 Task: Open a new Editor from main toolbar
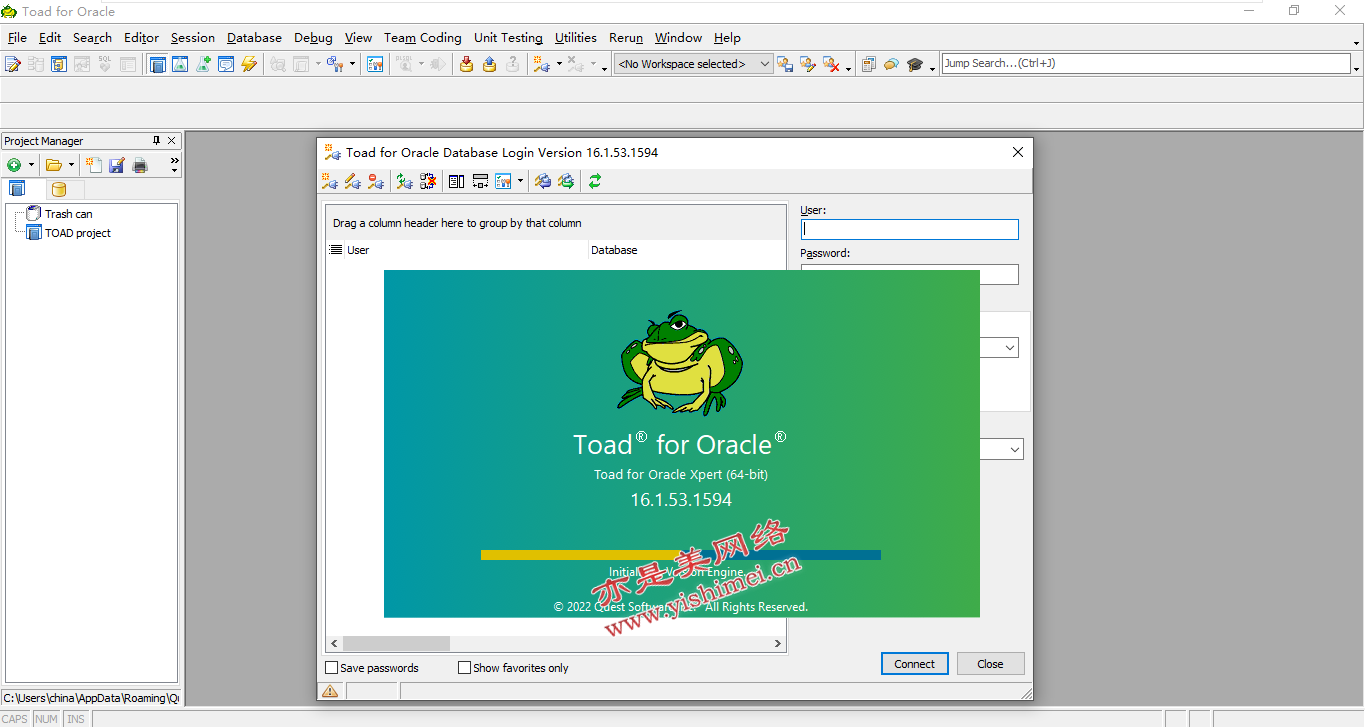click(12, 64)
